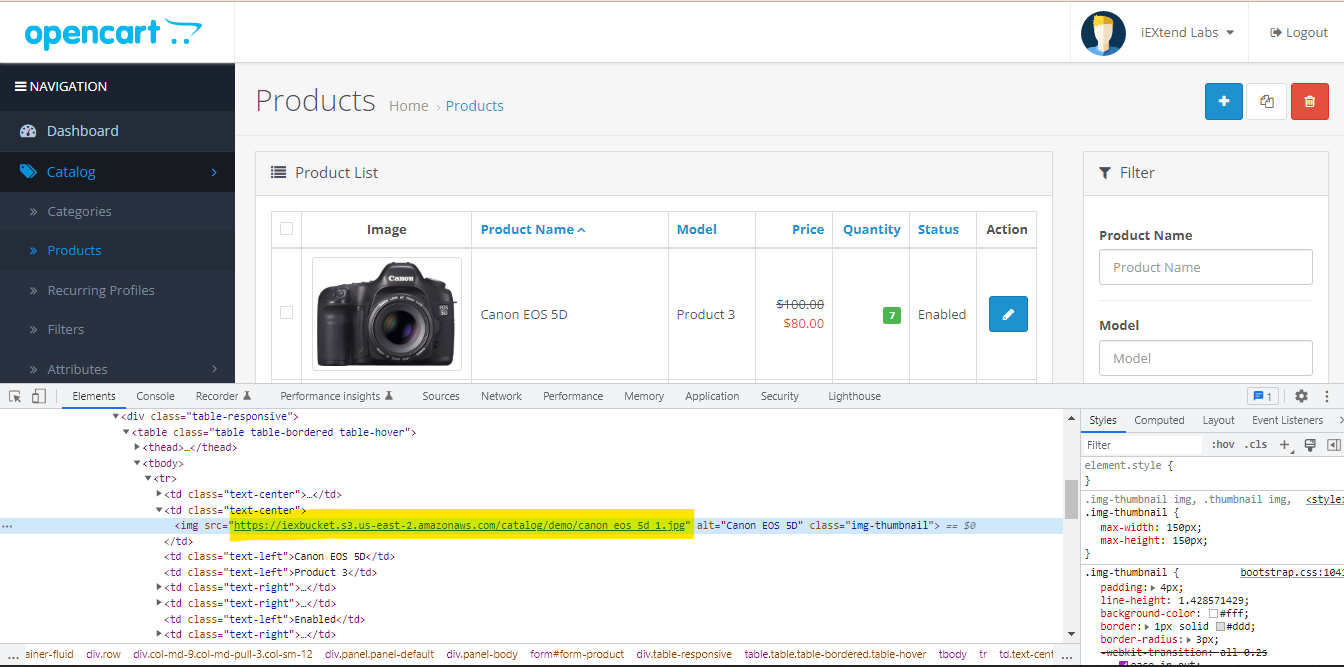Switch to Sources tab

(441, 396)
